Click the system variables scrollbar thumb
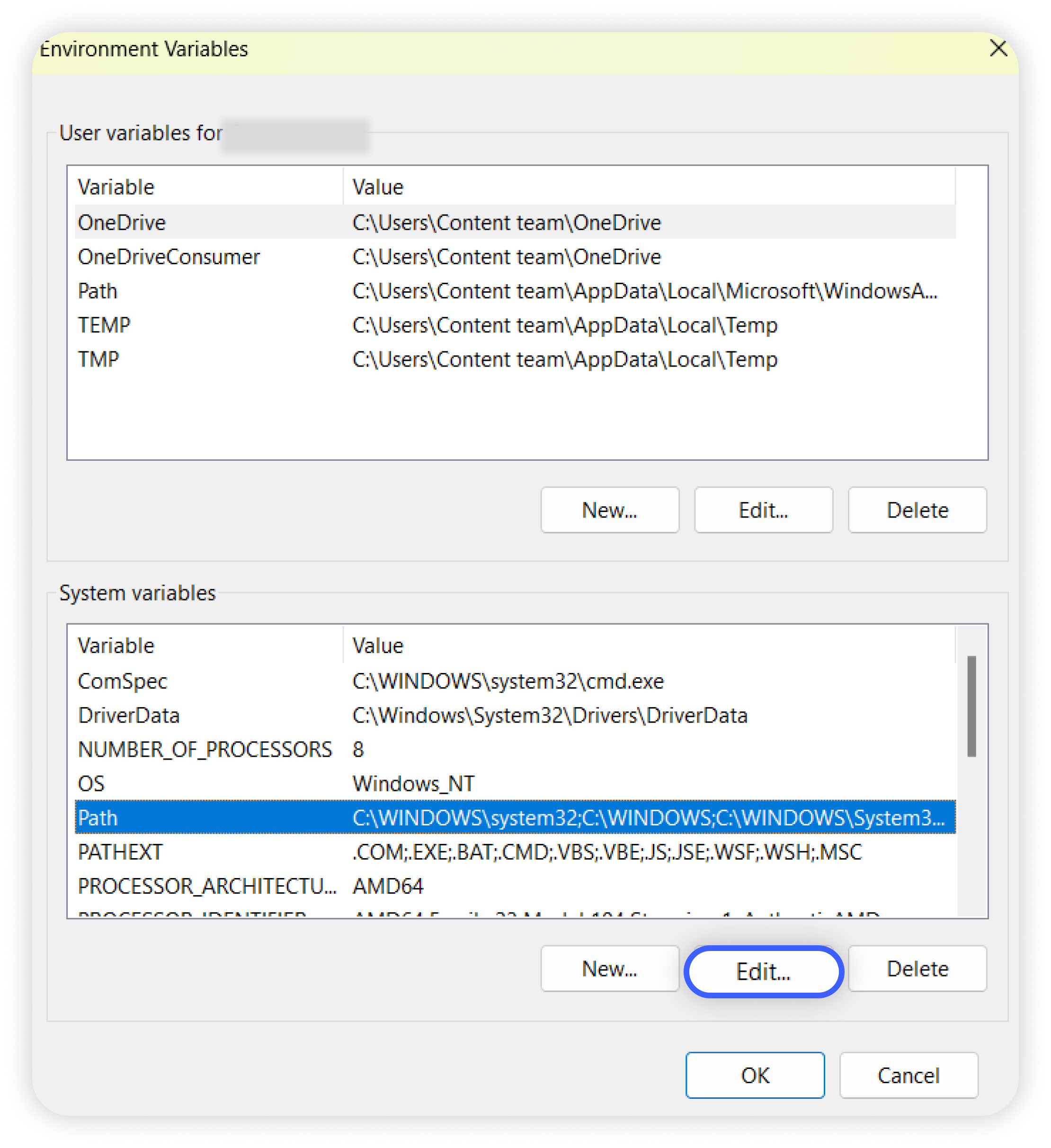This screenshot has width=1051, height=1148. 971,706
